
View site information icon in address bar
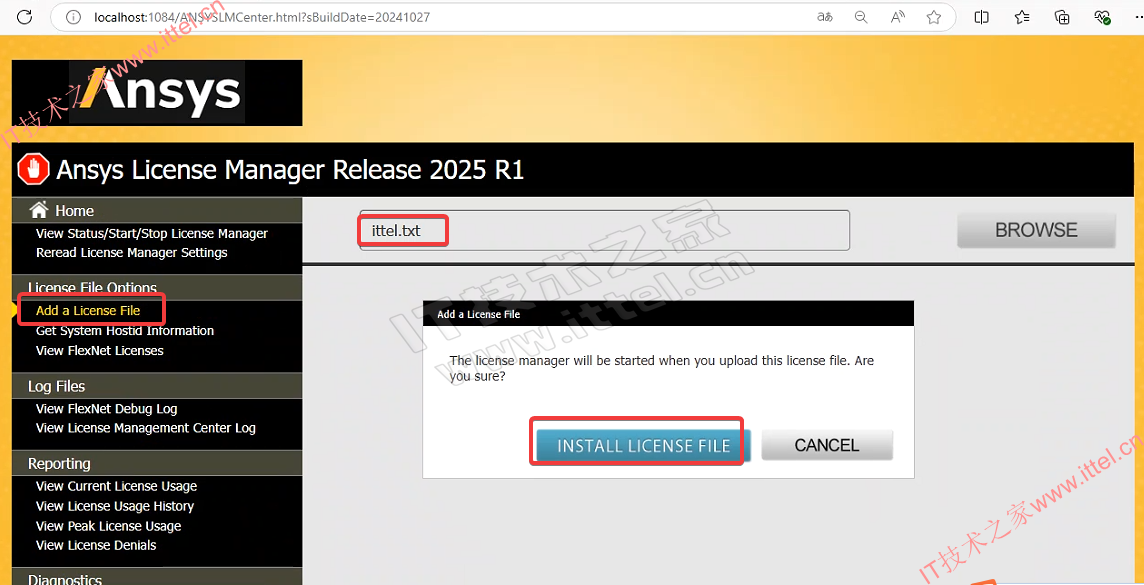pos(73,17)
